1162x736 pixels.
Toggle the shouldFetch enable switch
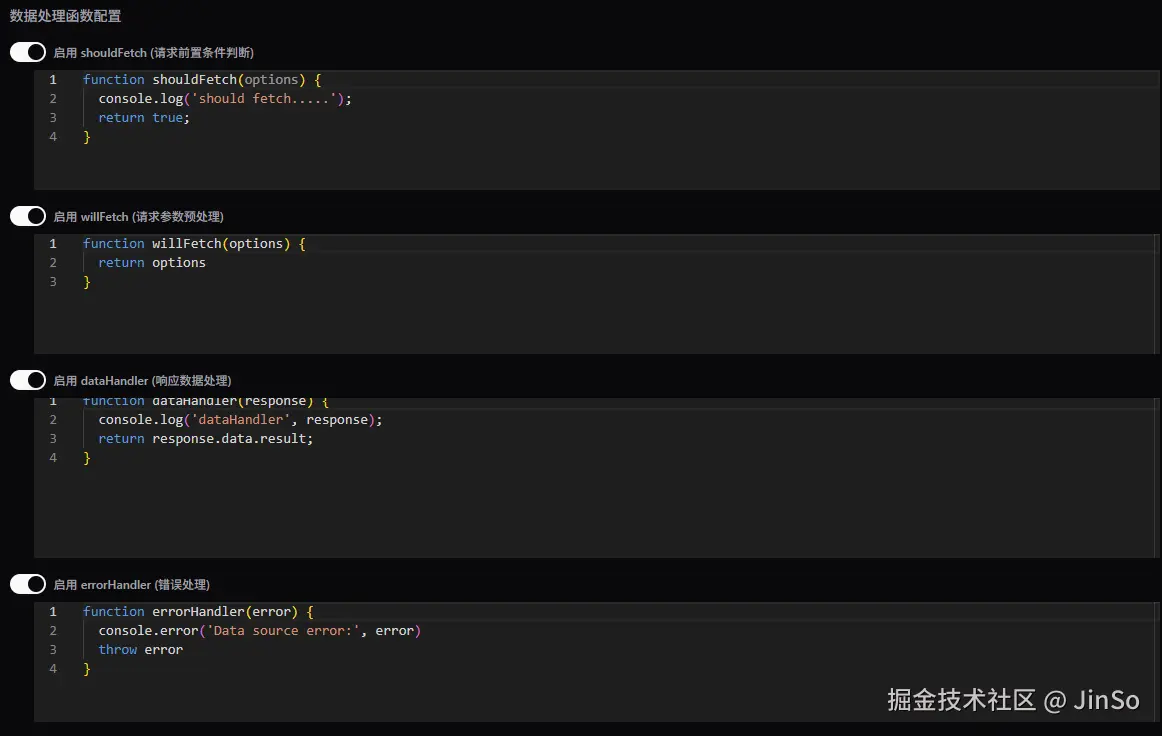[x=28, y=52]
